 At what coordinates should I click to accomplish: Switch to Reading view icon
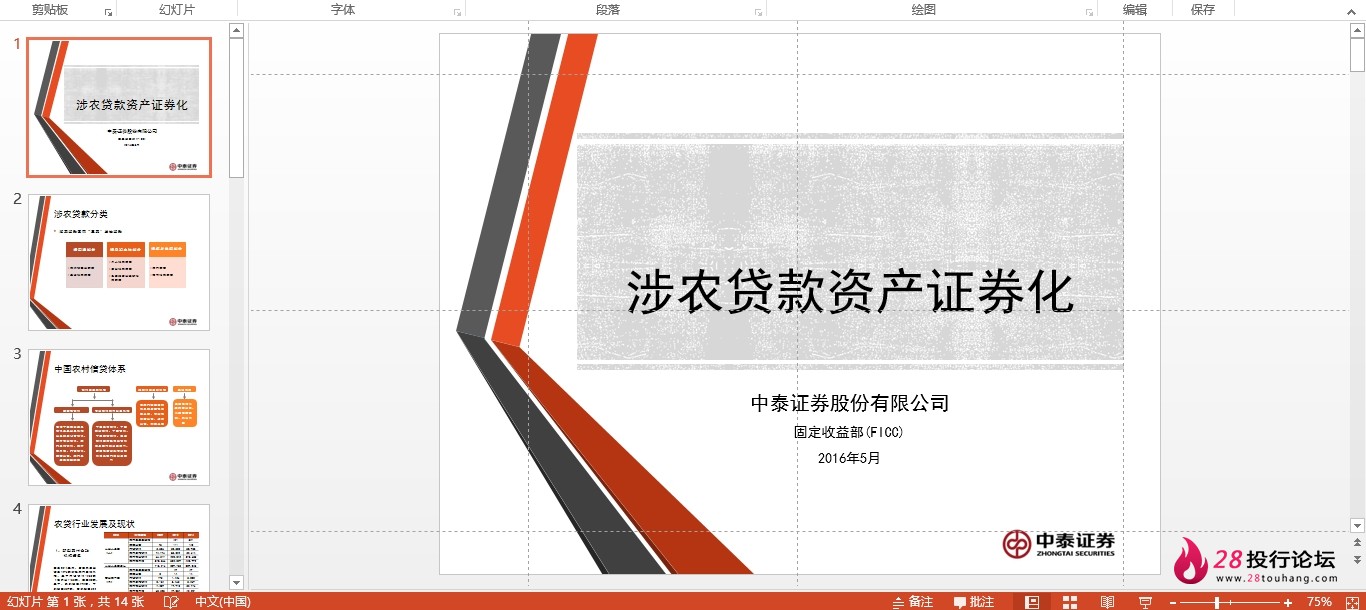[1107, 602]
